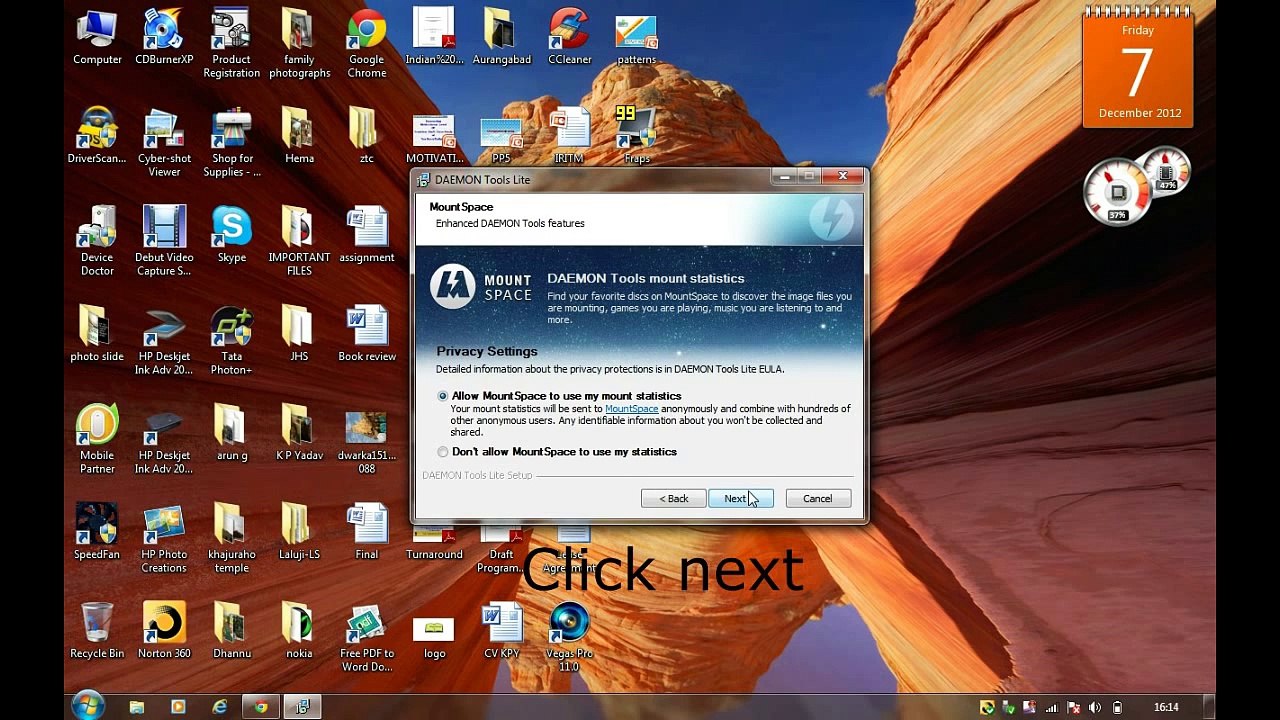The height and width of the screenshot is (720, 1280).
Task: Select Allow MountSpace to use my mount statistics
Action: [442, 396]
